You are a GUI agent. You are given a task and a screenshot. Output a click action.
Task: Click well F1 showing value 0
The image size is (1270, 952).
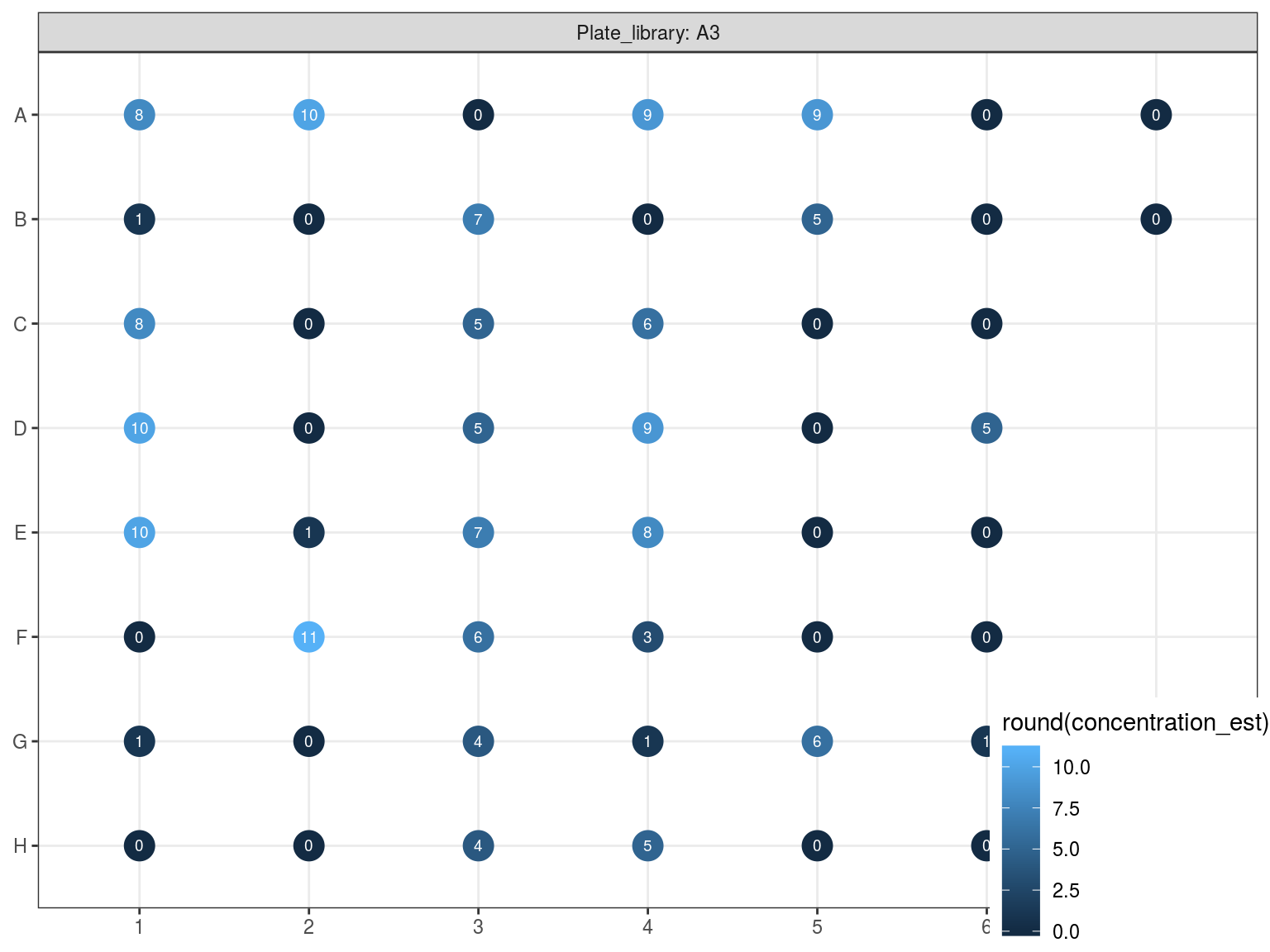pos(139,637)
